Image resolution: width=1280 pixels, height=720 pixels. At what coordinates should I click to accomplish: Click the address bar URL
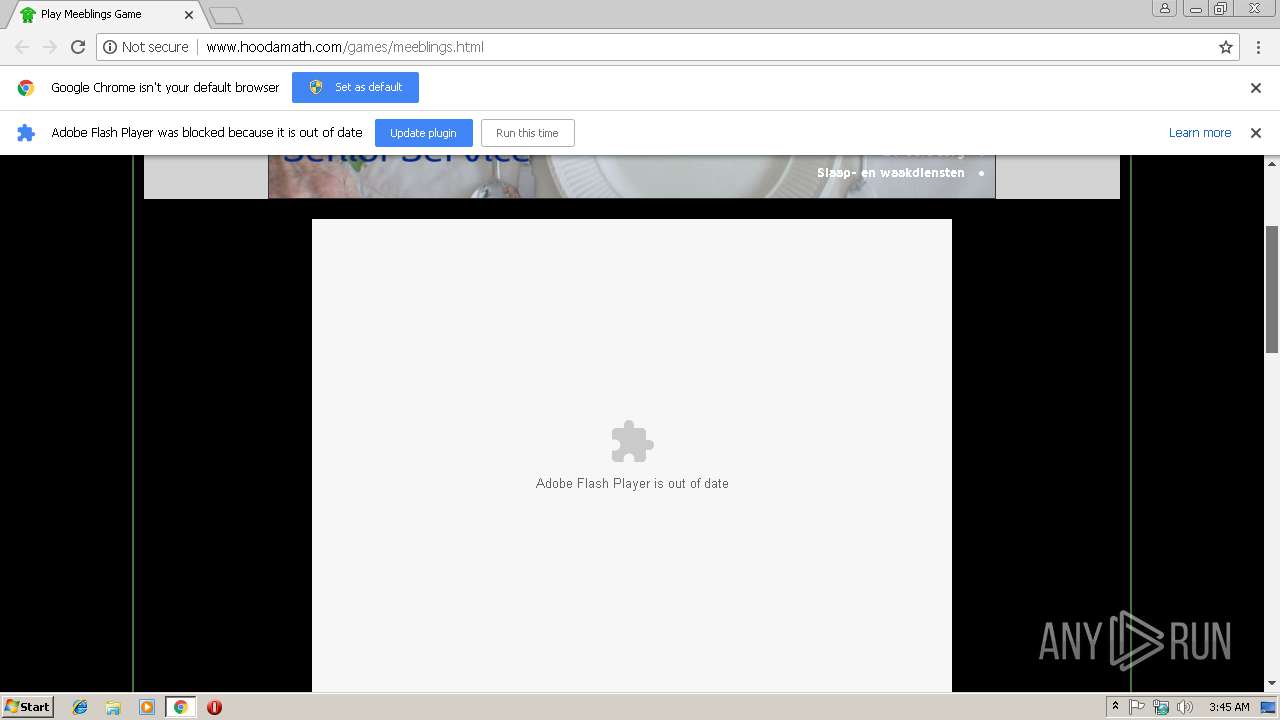pyautogui.click(x=345, y=47)
